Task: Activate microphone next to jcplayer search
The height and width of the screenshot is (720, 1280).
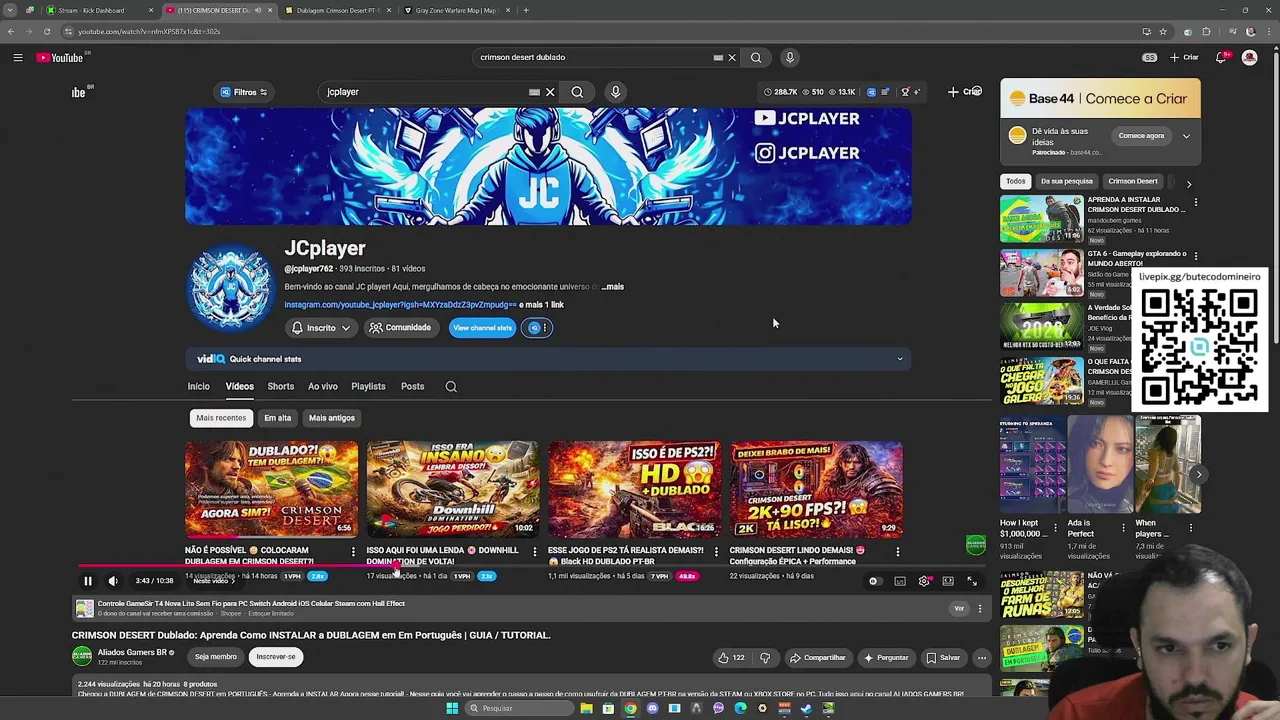Action: [615, 92]
